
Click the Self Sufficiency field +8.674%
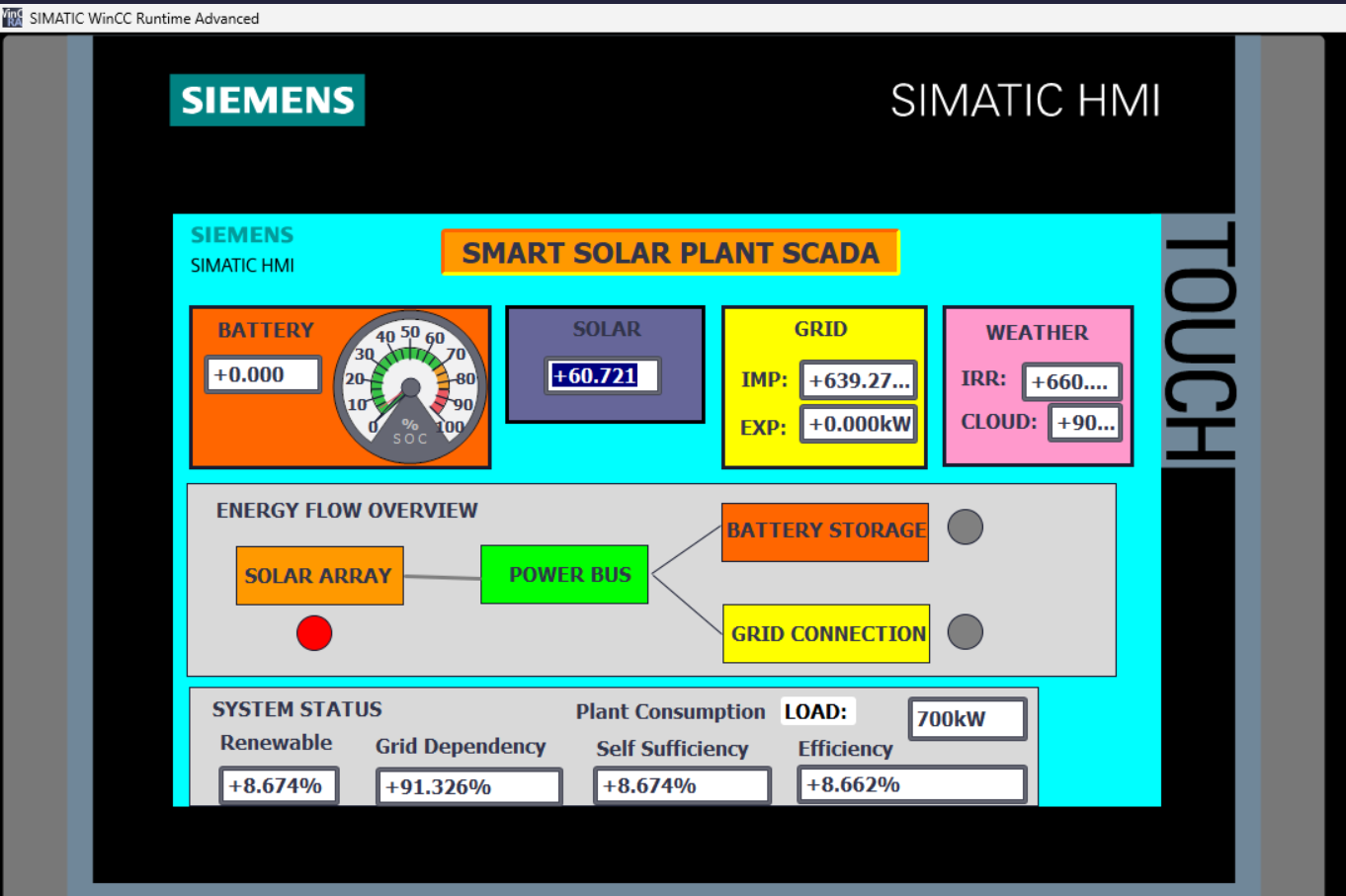point(682,785)
